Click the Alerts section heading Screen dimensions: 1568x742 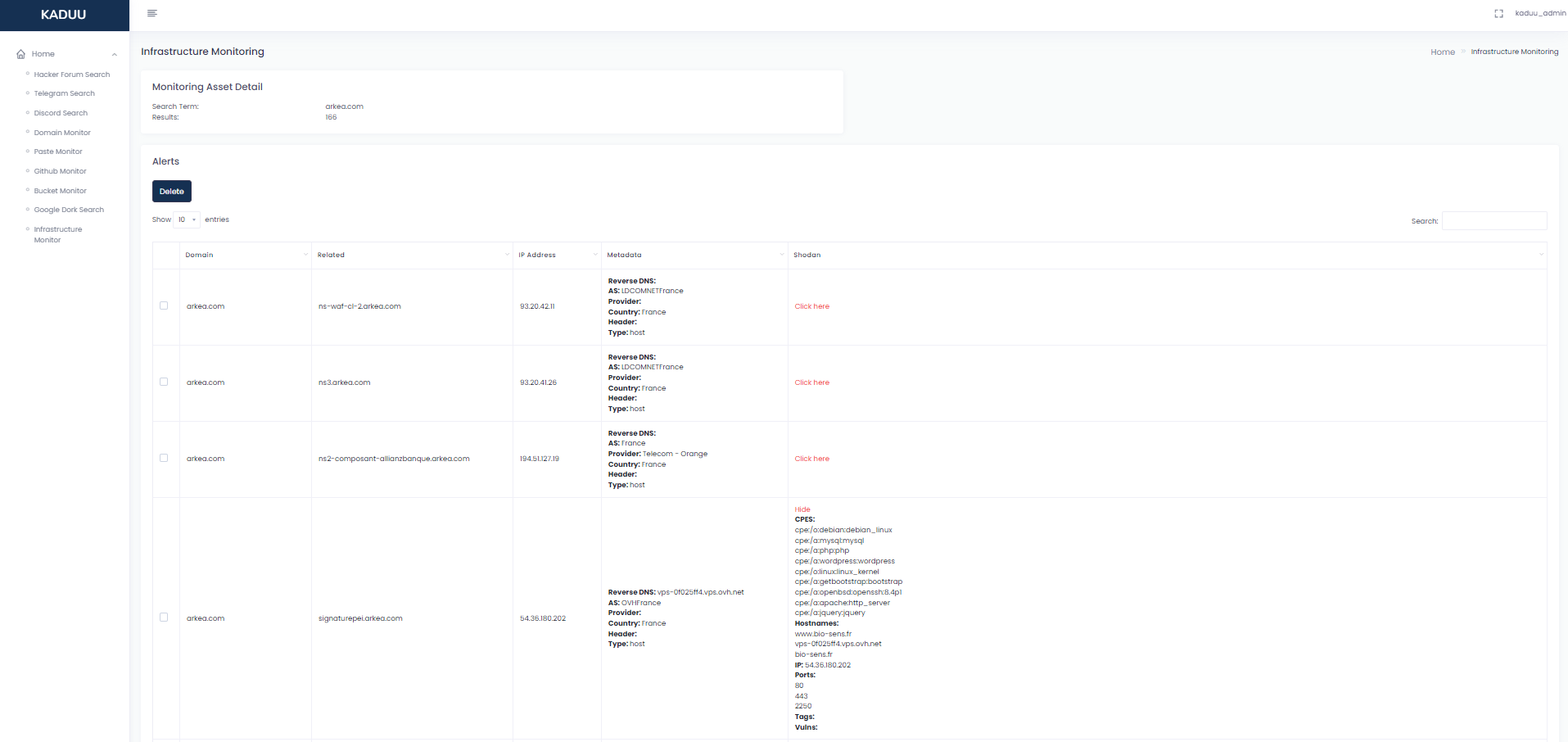pos(165,161)
